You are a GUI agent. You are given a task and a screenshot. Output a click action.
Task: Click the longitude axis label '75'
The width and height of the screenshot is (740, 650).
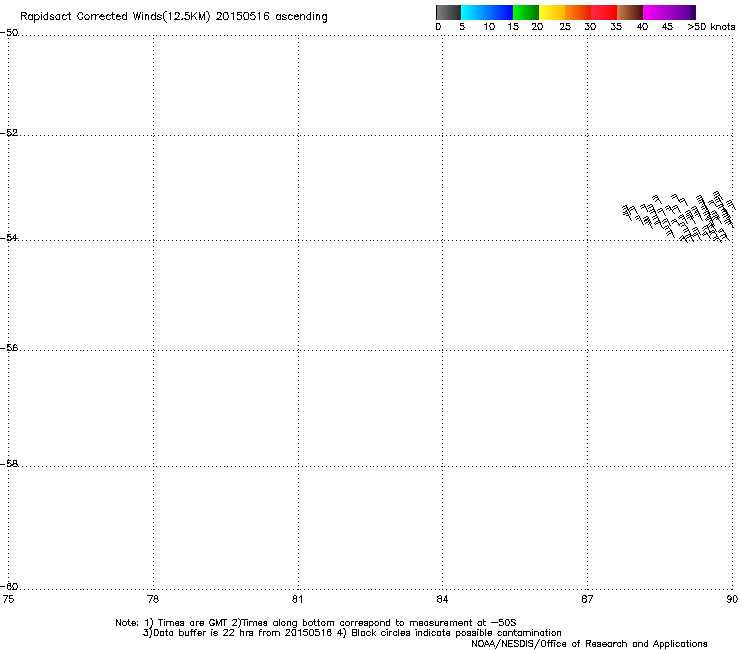[x=8, y=599]
